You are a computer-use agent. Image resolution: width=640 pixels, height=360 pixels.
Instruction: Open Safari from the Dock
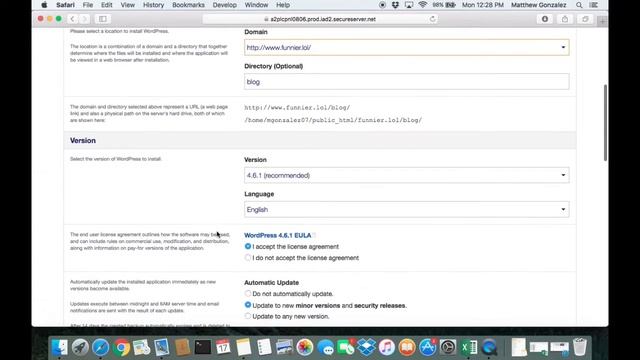click(101, 347)
